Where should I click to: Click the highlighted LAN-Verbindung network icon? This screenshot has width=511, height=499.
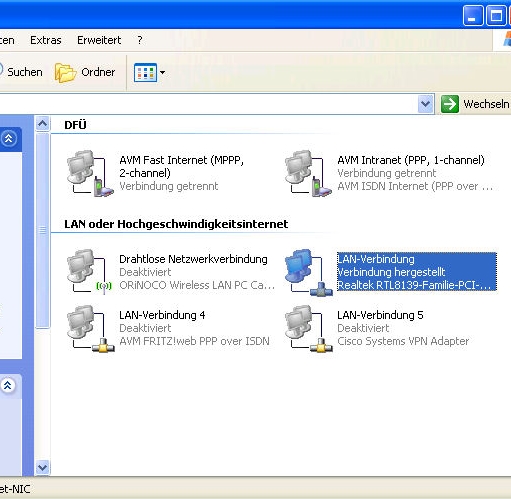point(308,272)
